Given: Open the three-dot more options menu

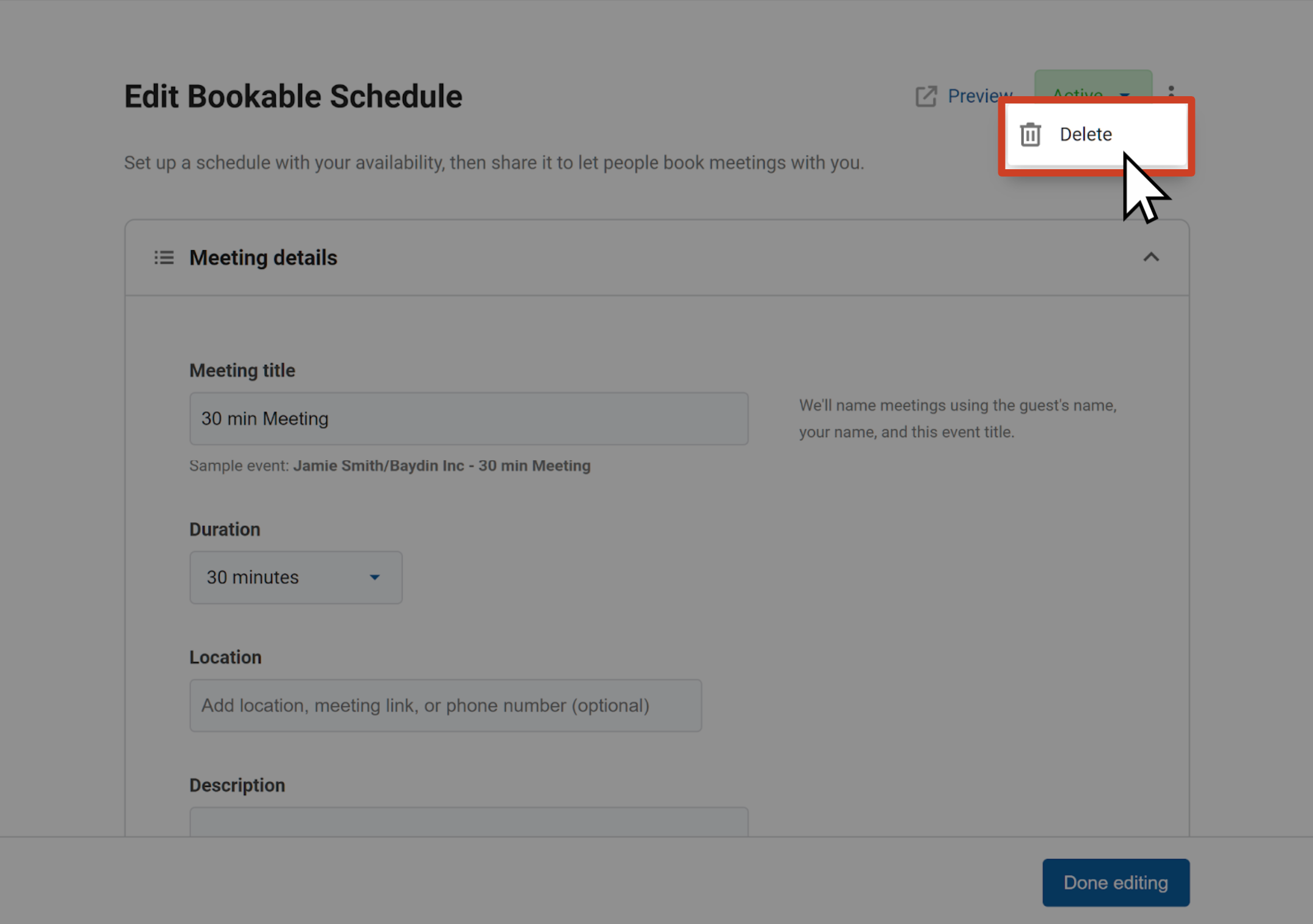Looking at the screenshot, I should tap(1171, 90).
